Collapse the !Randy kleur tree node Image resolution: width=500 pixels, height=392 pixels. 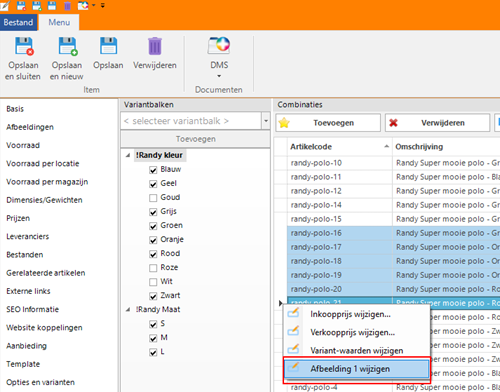pos(128,155)
